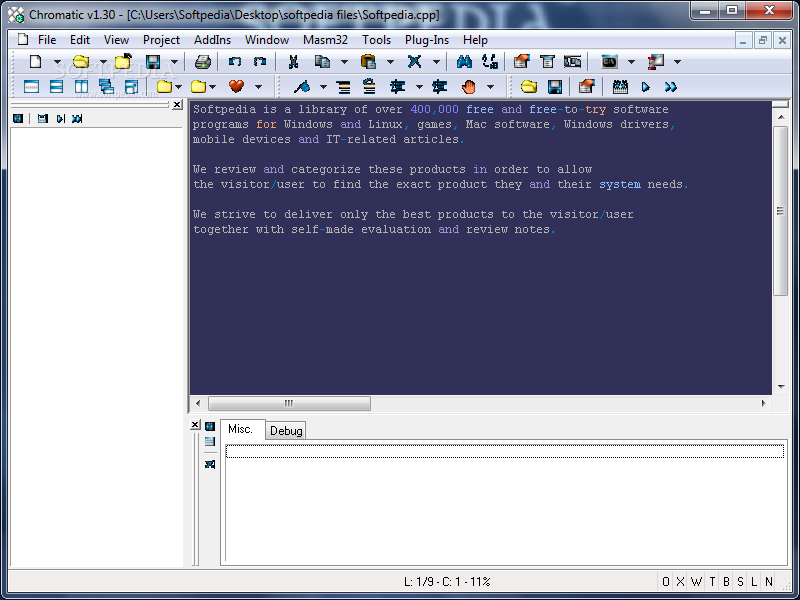Screen dimensions: 800x600
Task: Click the Redo arrow icon
Action: 260,62
